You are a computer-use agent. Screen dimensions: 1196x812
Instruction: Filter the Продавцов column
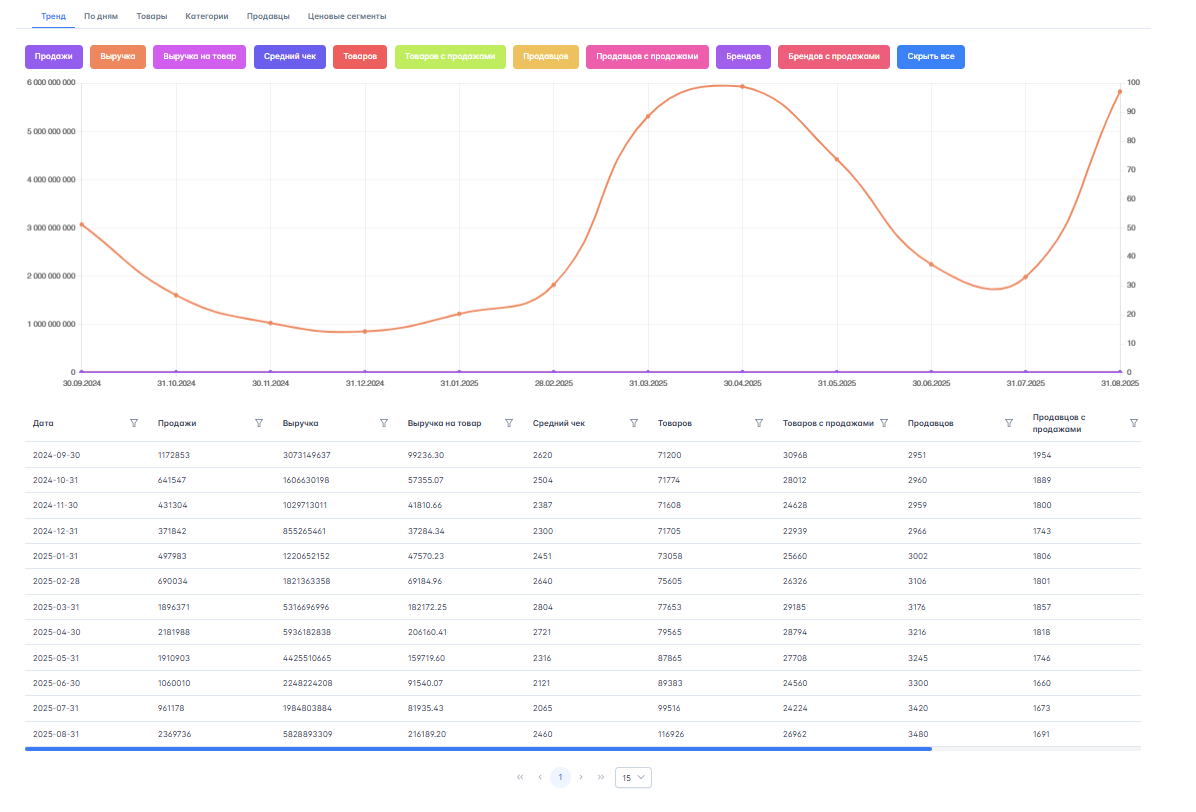click(1009, 423)
